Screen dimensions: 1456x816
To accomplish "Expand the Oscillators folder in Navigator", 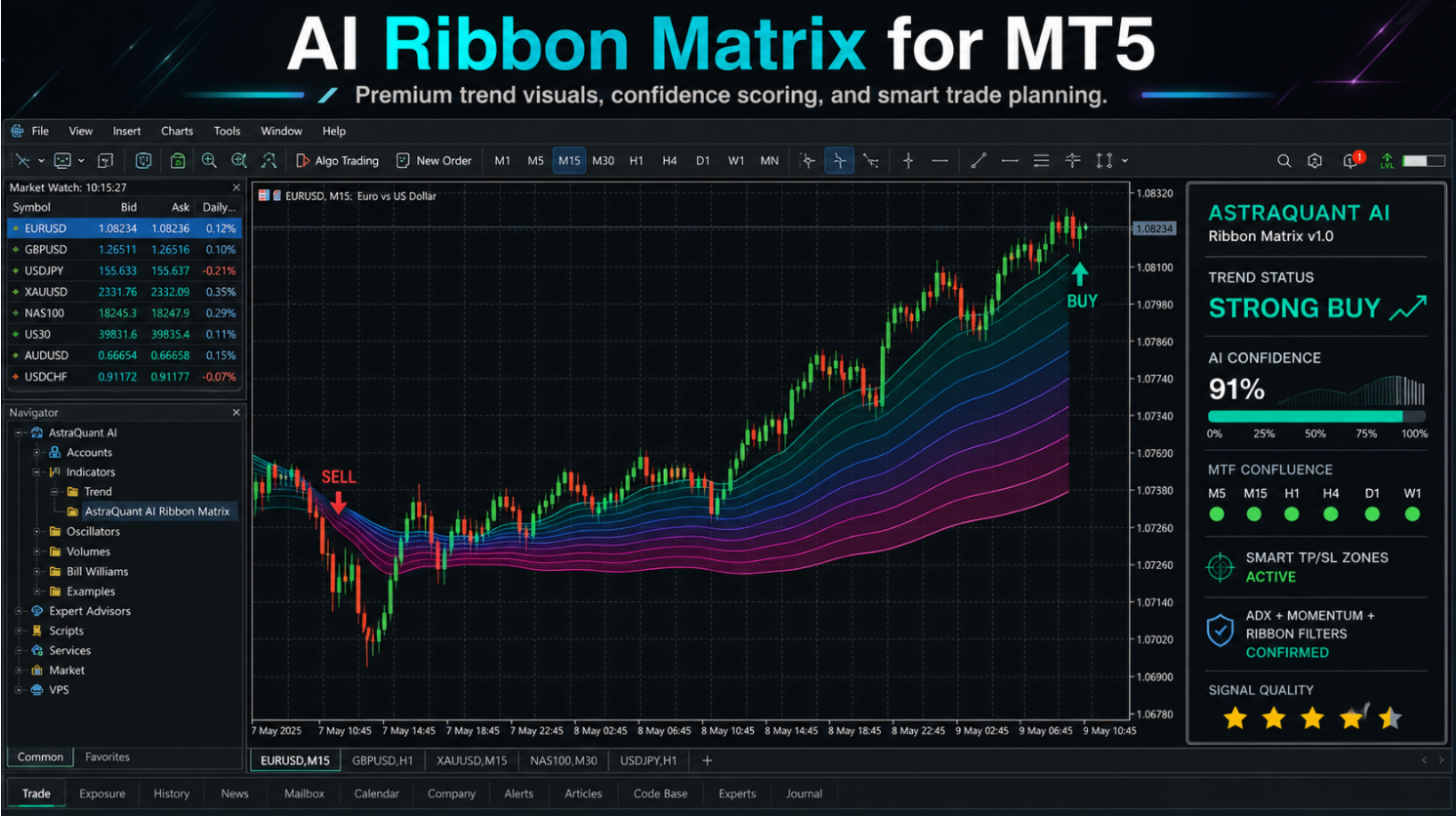I will (36, 531).
